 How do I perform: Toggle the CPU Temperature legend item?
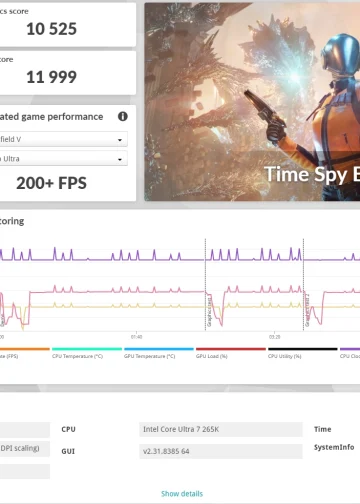click(77, 356)
